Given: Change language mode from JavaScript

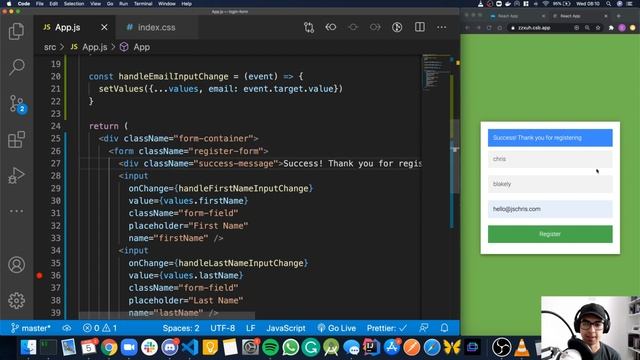Looking at the screenshot, I should (286, 328).
